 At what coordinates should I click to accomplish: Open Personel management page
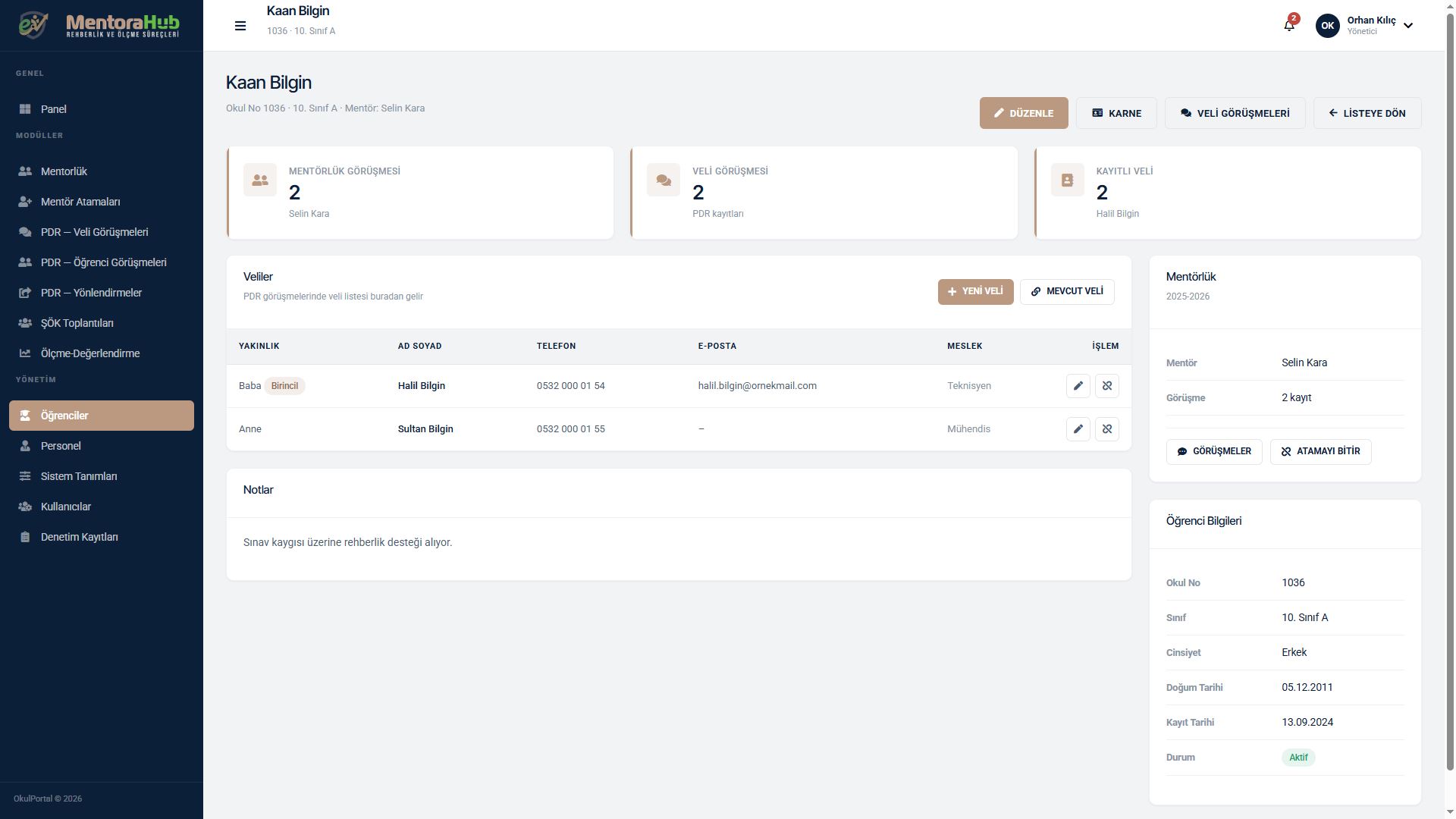102,446
